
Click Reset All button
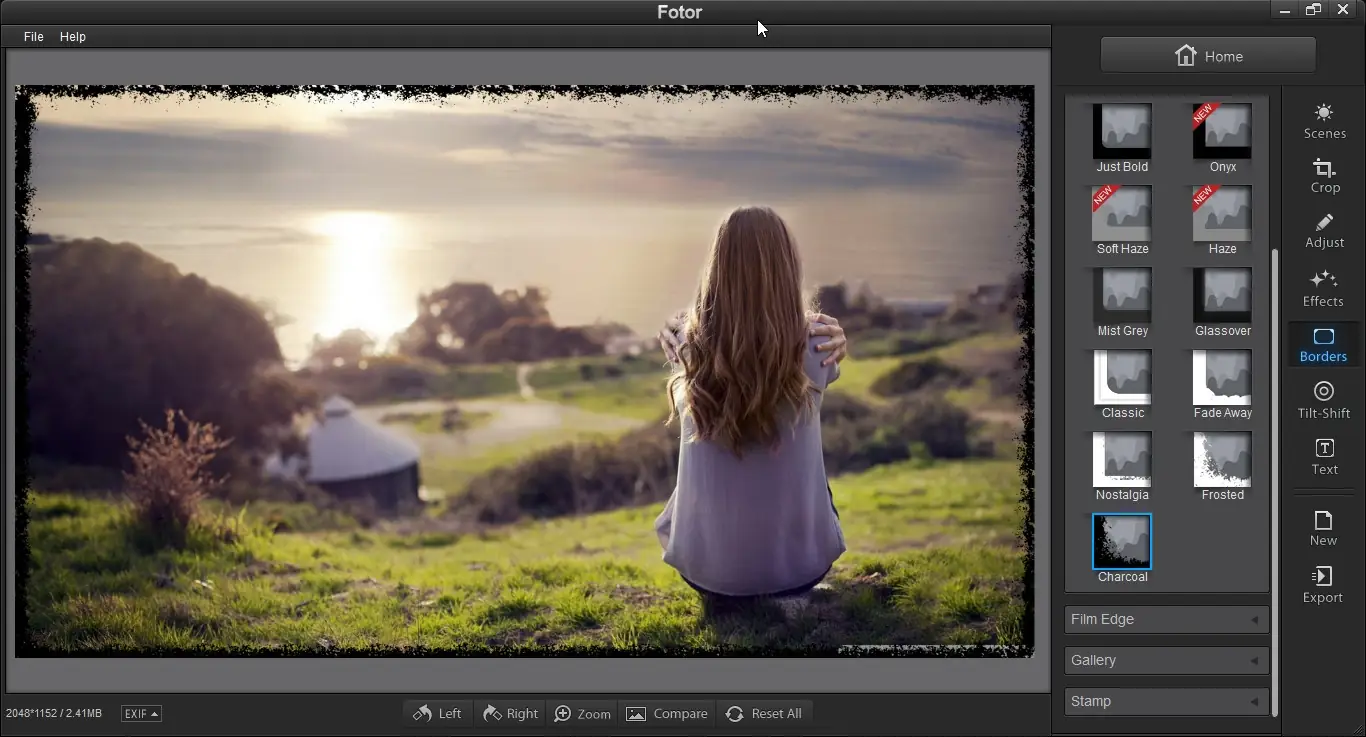[764, 713]
